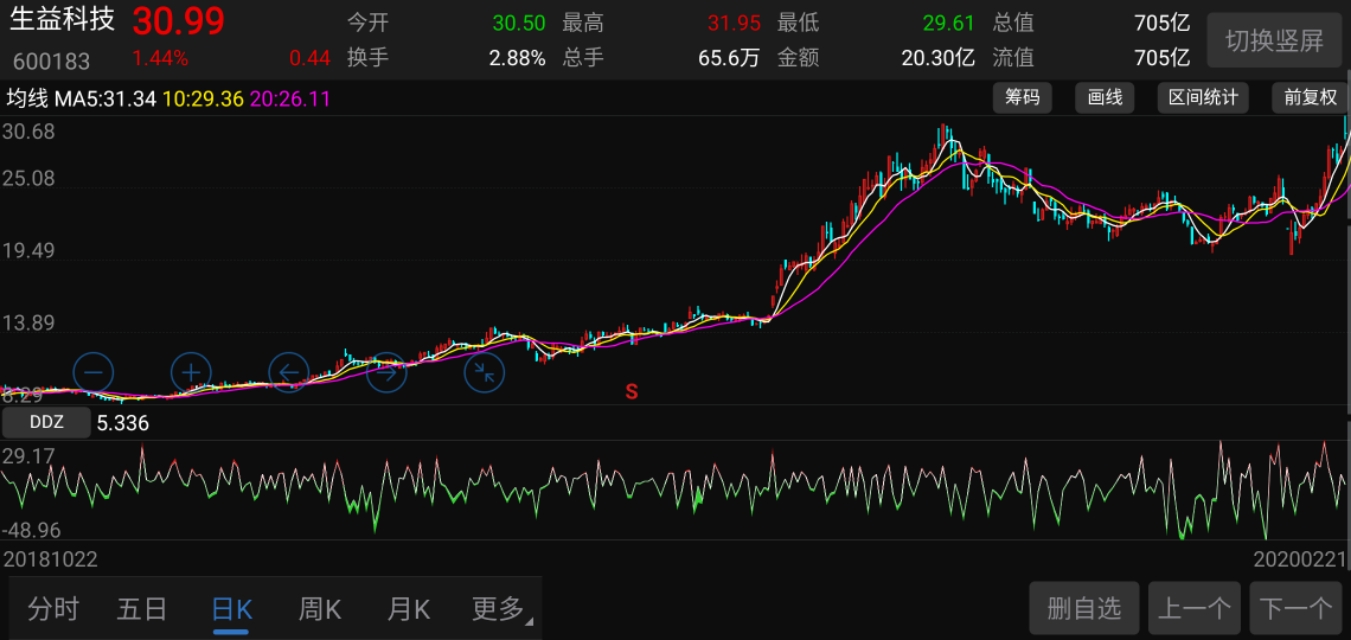The height and width of the screenshot is (640, 1351).
Task: Tap the price change value 0.44
Action: [310, 58]
